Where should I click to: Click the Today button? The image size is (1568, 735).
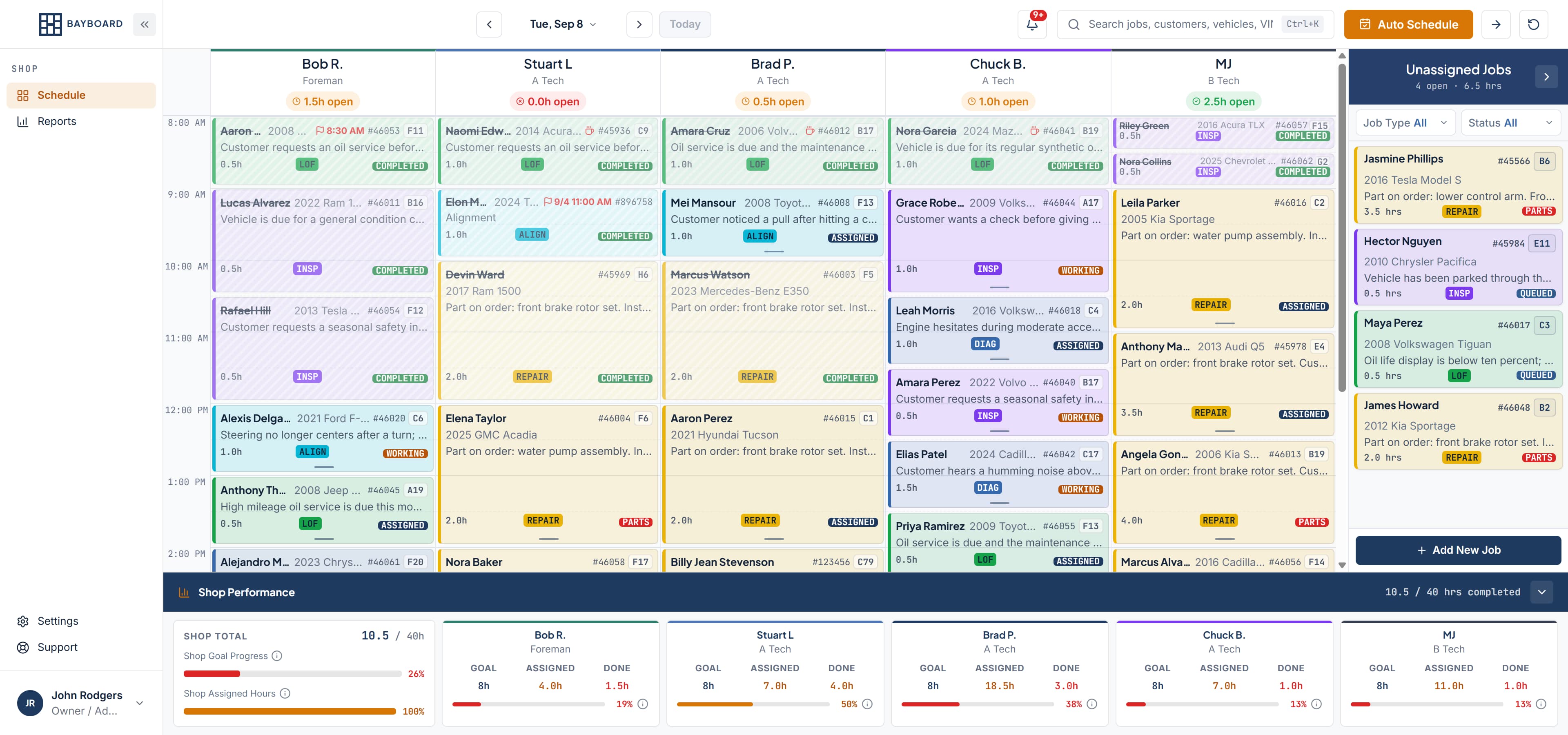click(685, 24)
